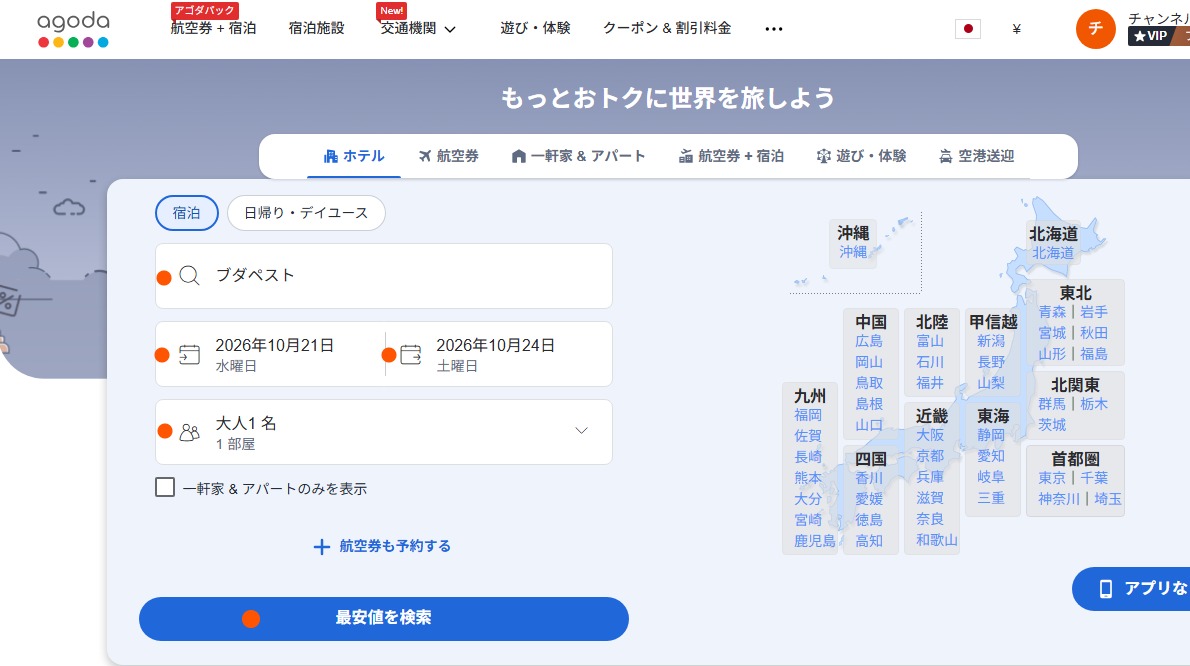Select 秋田 prefecture link
The width and height of the screenshot is (1190, 666).
point(1094,333)
